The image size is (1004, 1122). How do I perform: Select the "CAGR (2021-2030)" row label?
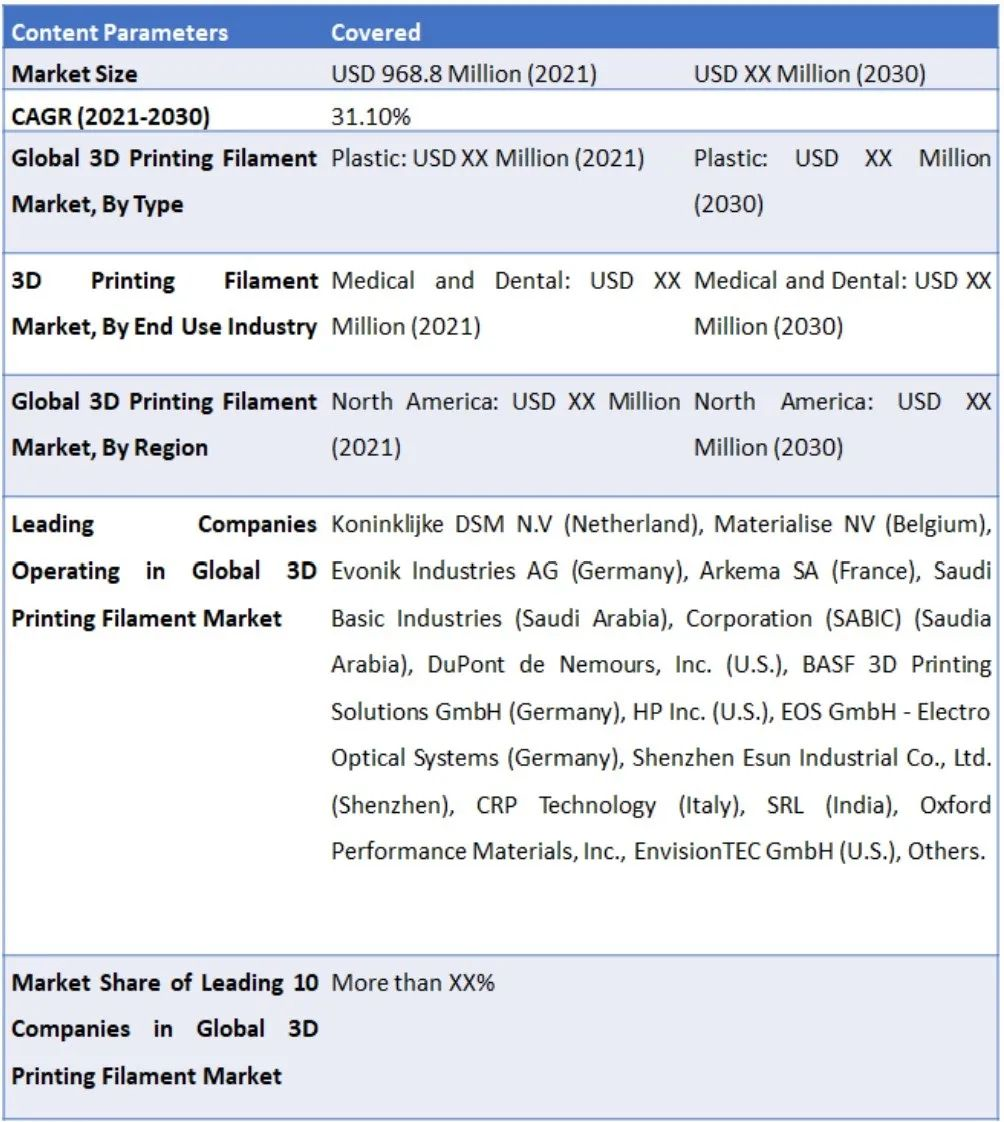tap(111, 117)
